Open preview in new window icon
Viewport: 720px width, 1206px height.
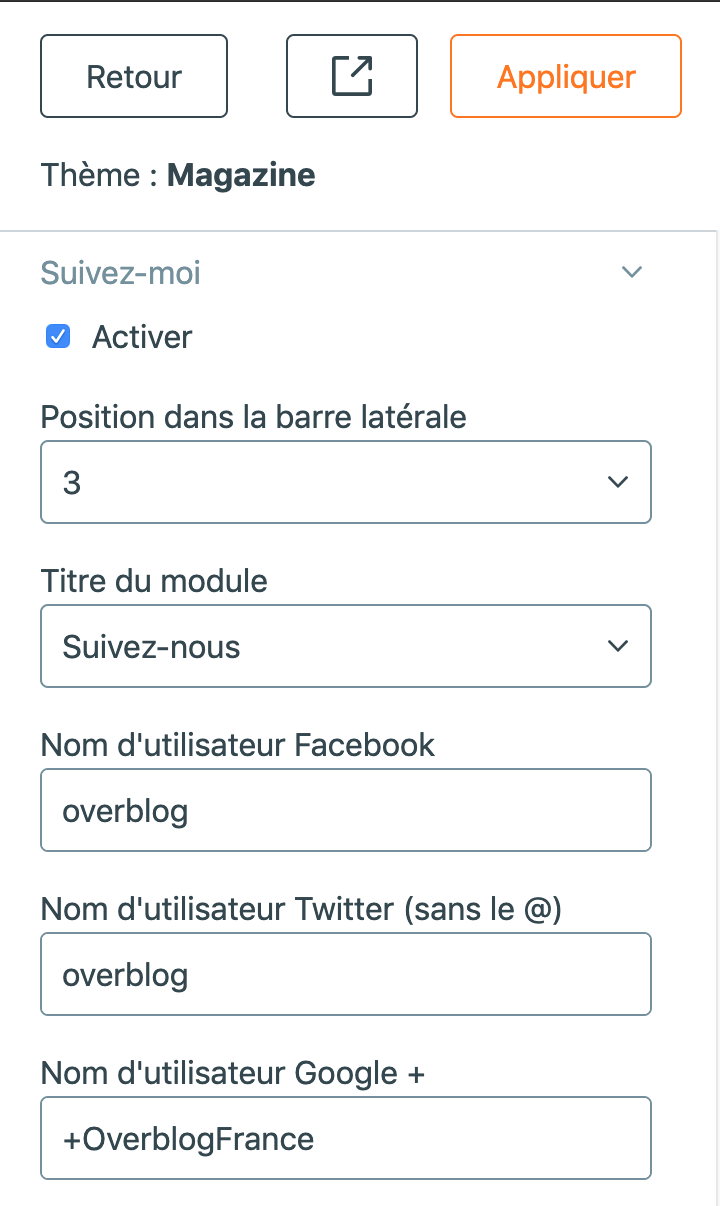point(352,76)
